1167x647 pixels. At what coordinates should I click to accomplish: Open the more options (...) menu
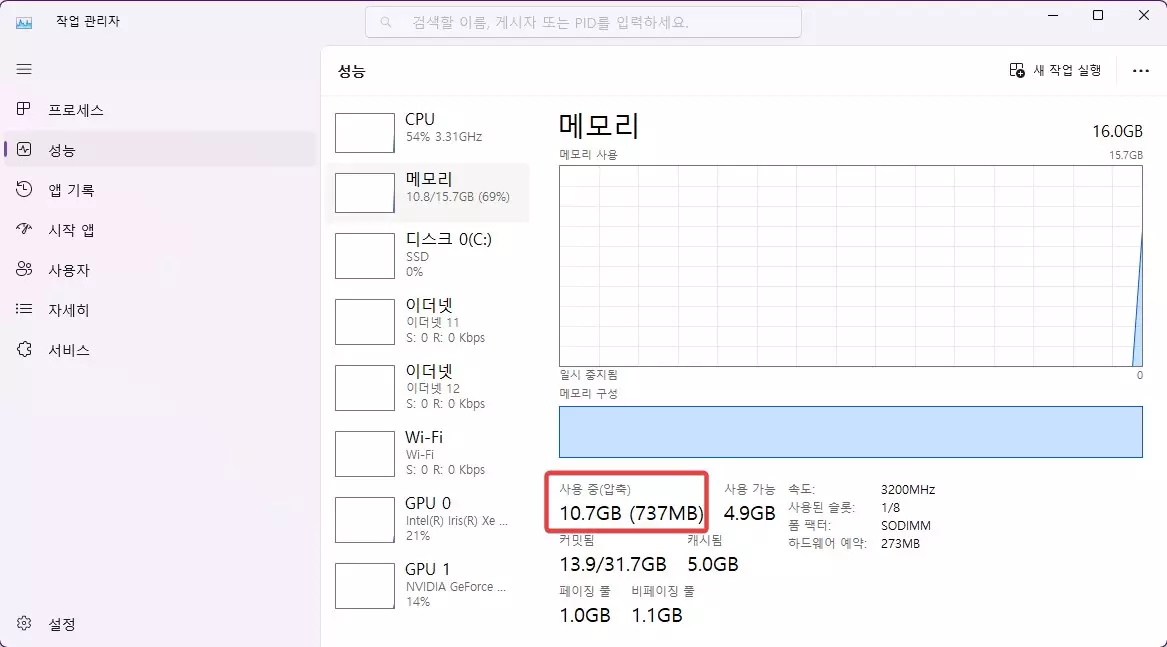click(x=1140, y=70)
